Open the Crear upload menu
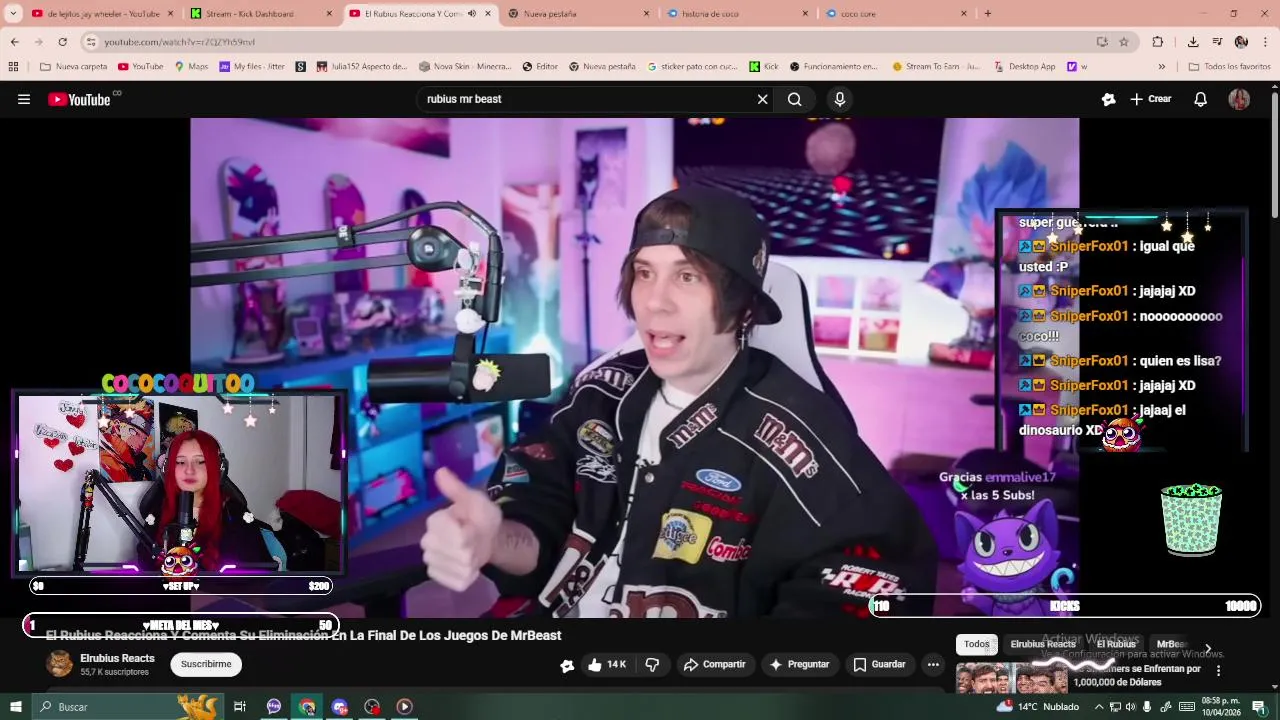Viewport: 1280px width, 720px height. (1151, 99)
